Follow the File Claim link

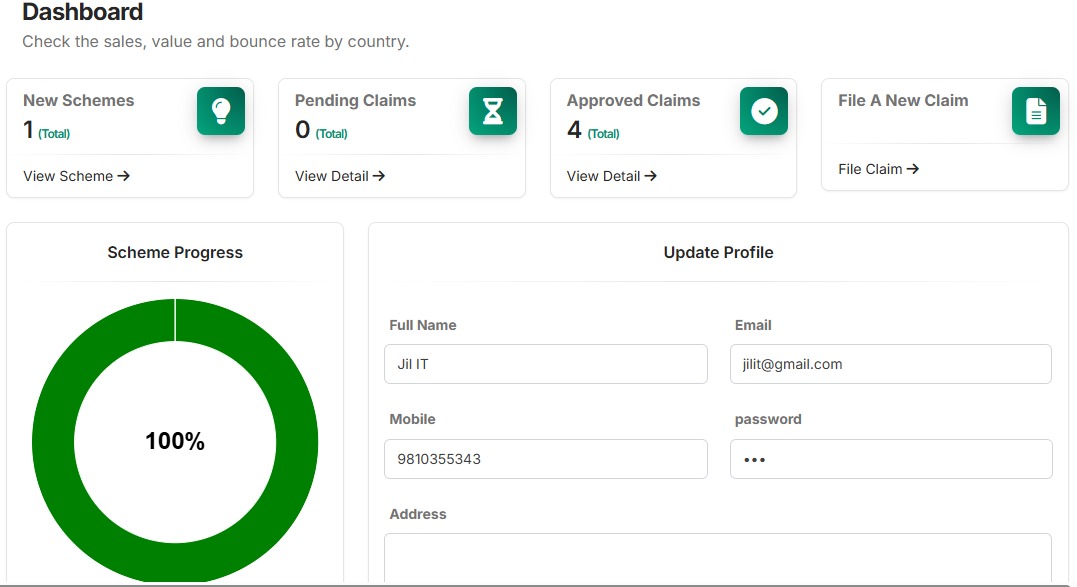click(878, 169)
